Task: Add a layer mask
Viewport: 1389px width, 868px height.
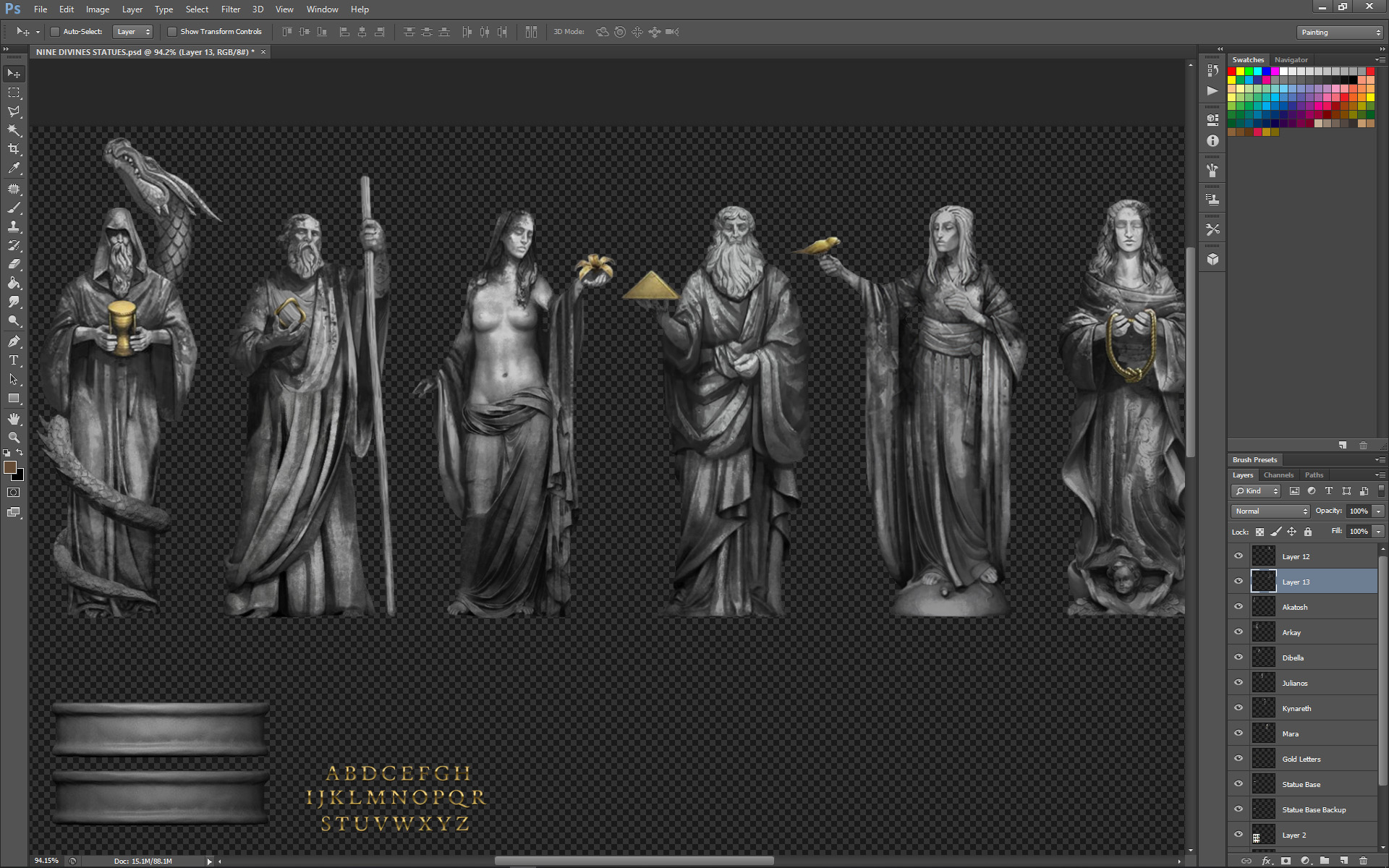Action: tap(1286, 861)
